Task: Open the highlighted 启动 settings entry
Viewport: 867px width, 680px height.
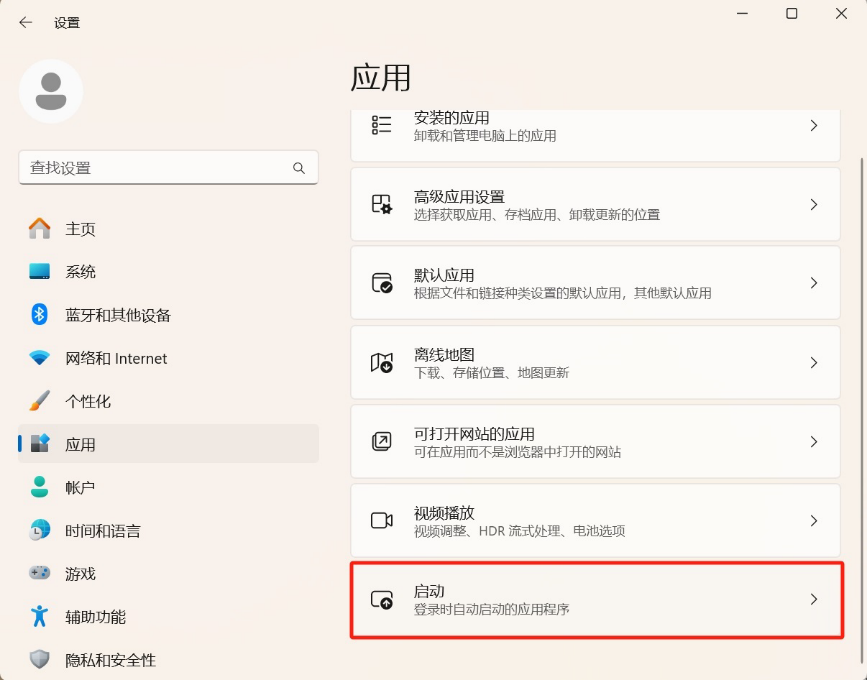Action: coord(595,600)
